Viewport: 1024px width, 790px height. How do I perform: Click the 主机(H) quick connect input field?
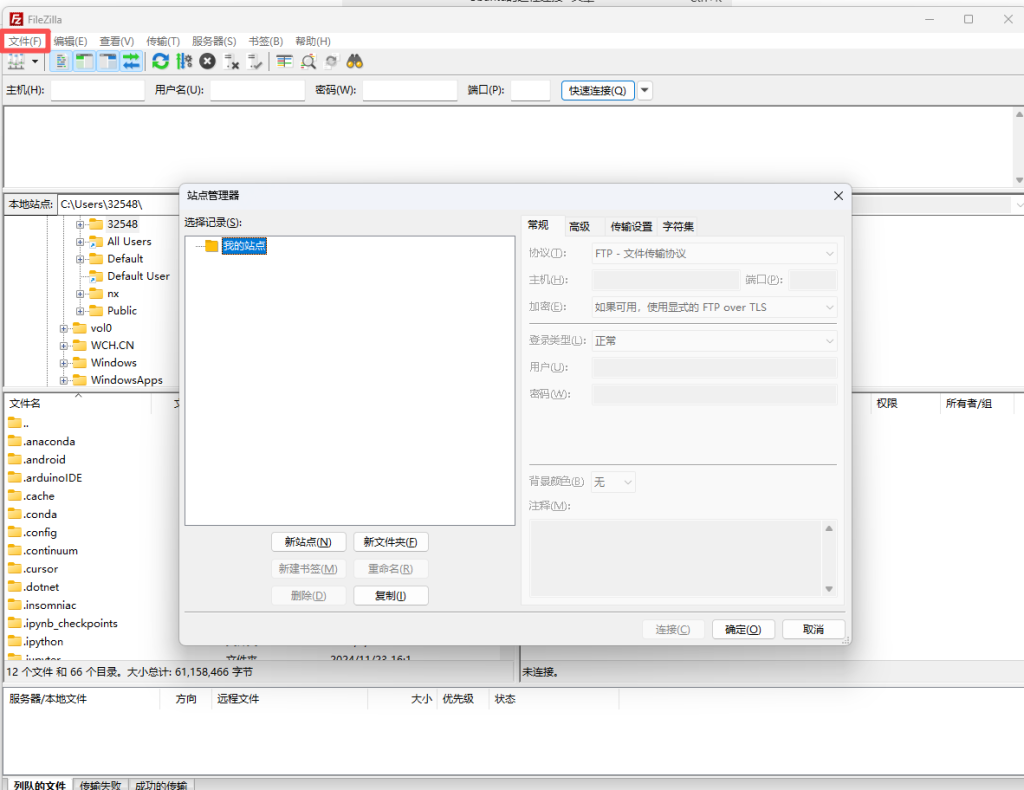pyautogui.click(x=98, y=90)
